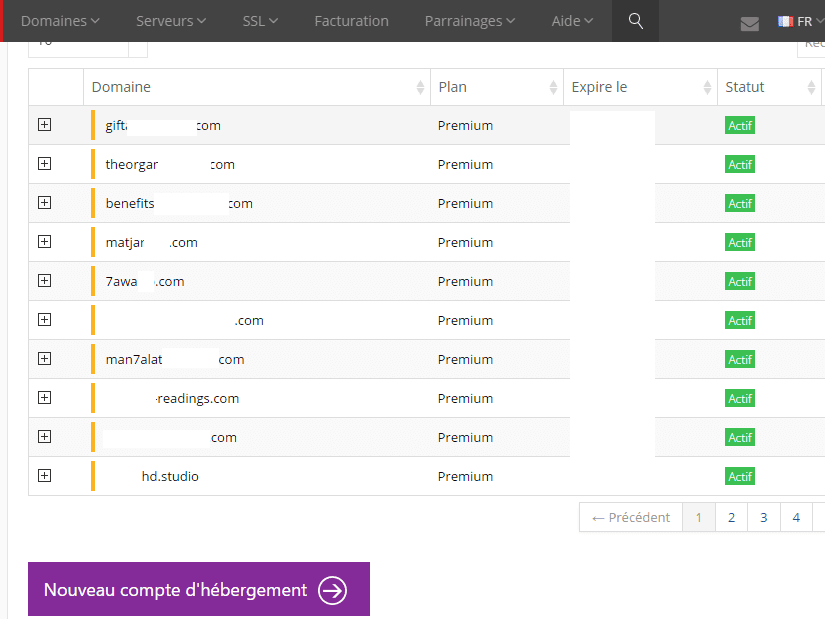Click the Nouveau compte d'hébergement button

198,589
